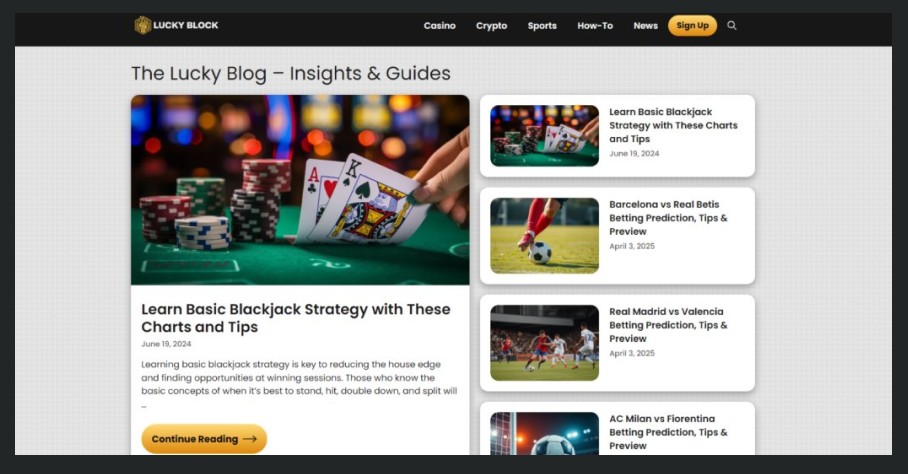This screenshot has height=474, width=908.
Task: Open the small blackjack strategy thumbnail
Action: click(x=544, y=135)
